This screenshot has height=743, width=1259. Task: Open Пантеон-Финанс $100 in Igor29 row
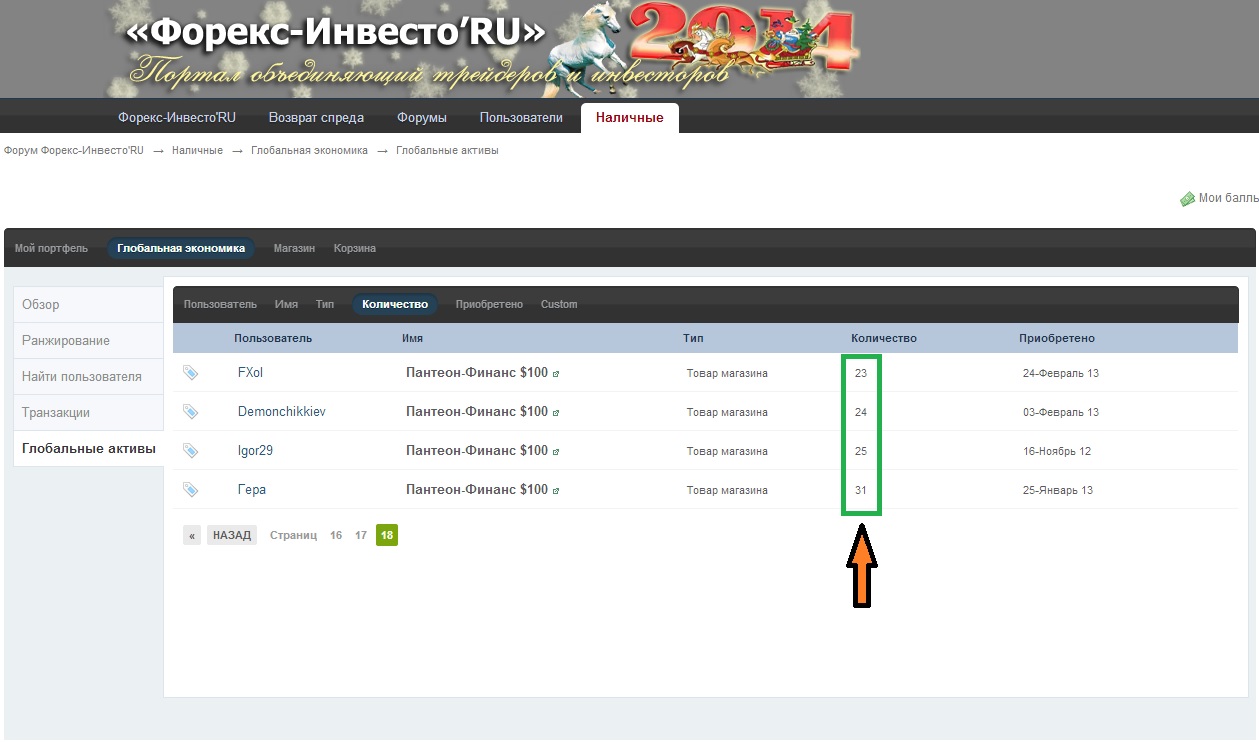477,450
